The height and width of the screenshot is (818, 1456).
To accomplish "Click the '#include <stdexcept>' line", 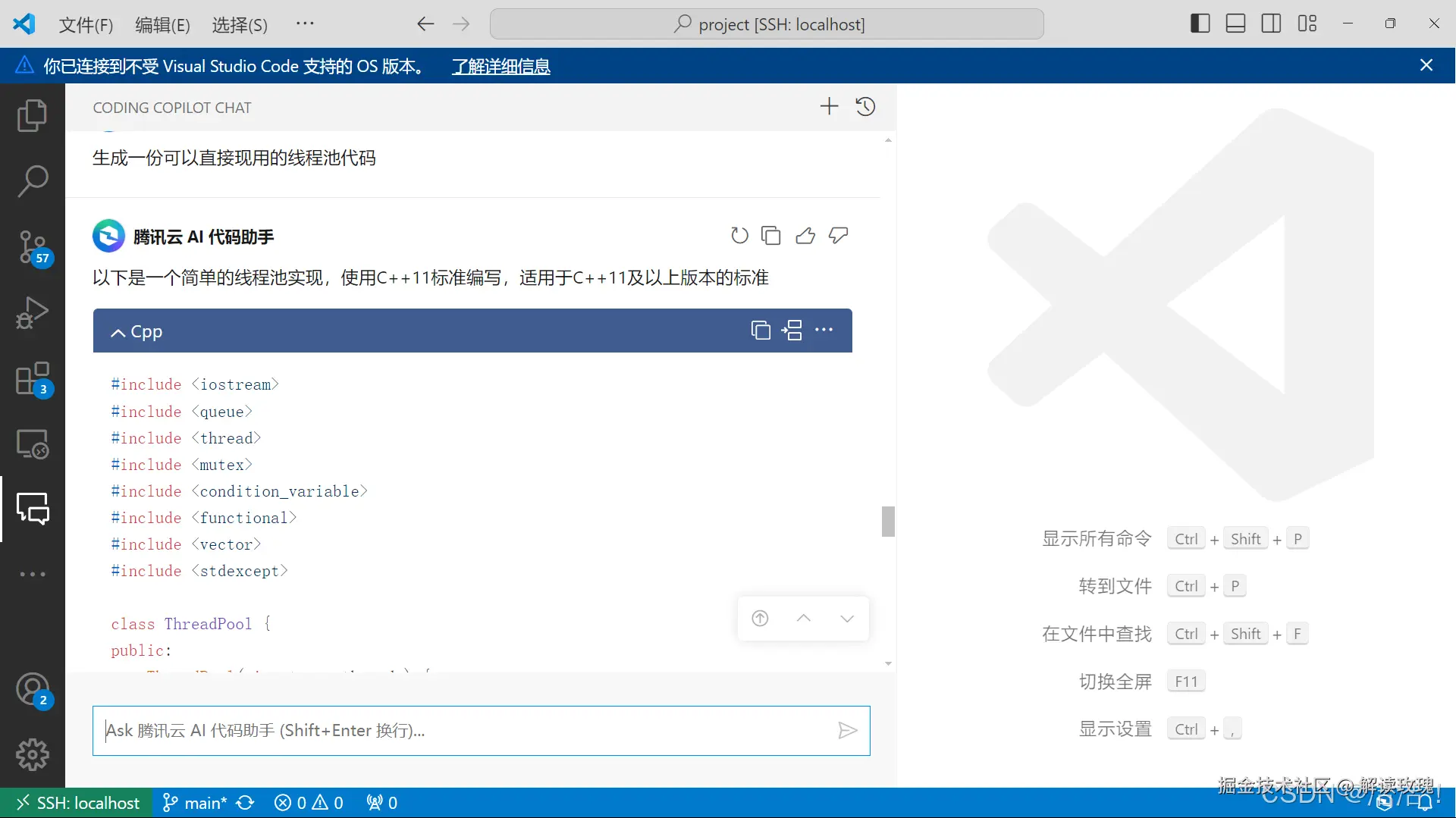I will coord(199,571).
